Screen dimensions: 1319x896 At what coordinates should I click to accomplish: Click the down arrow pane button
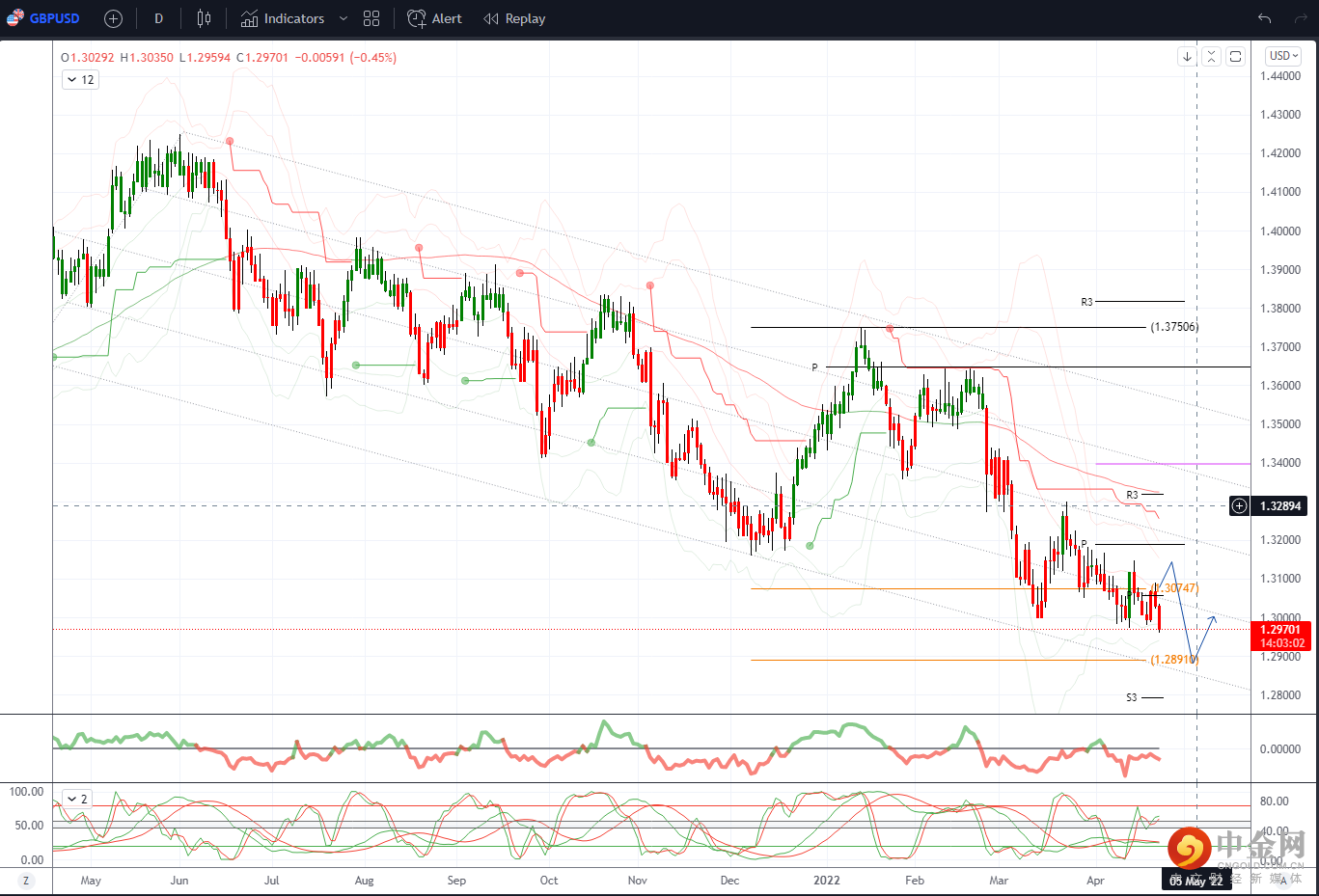(1187, 57)
